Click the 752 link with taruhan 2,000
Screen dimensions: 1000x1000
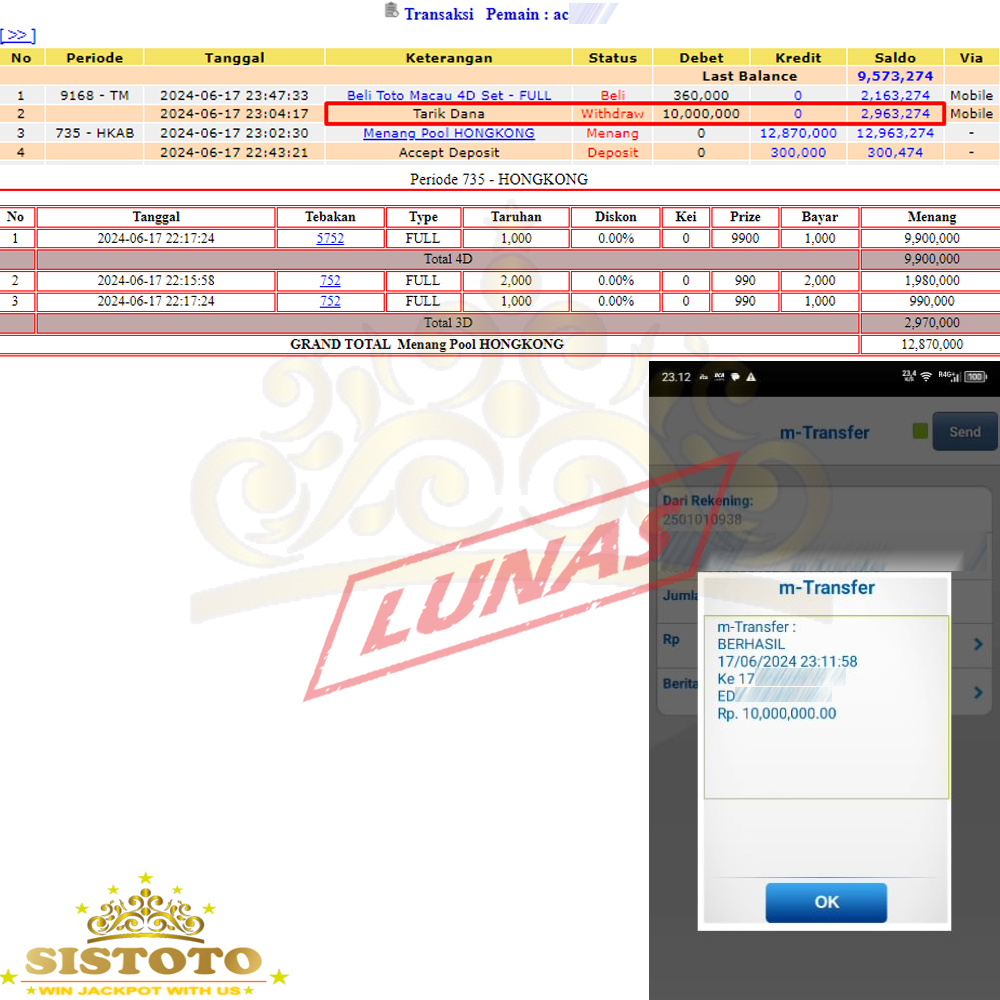pos(330,281)
